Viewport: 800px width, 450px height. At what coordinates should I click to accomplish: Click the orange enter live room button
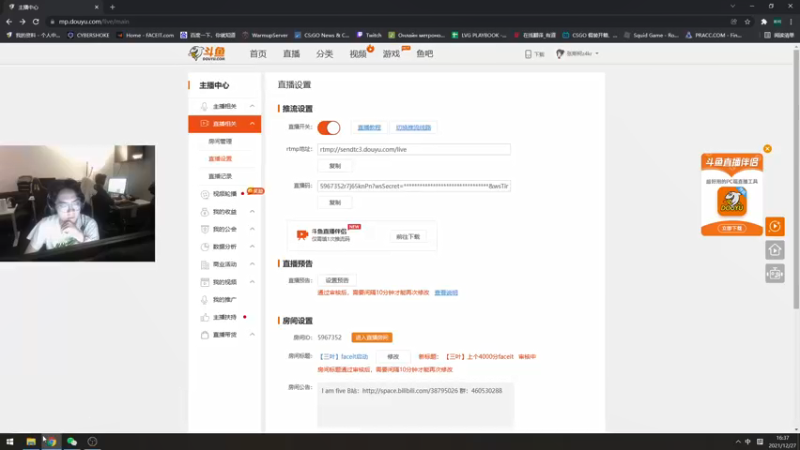pyautogui.click(x=372, y=338)
